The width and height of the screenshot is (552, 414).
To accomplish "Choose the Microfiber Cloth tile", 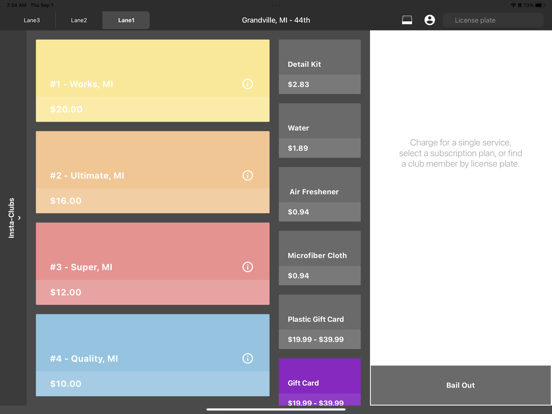I will pos(320,258).
